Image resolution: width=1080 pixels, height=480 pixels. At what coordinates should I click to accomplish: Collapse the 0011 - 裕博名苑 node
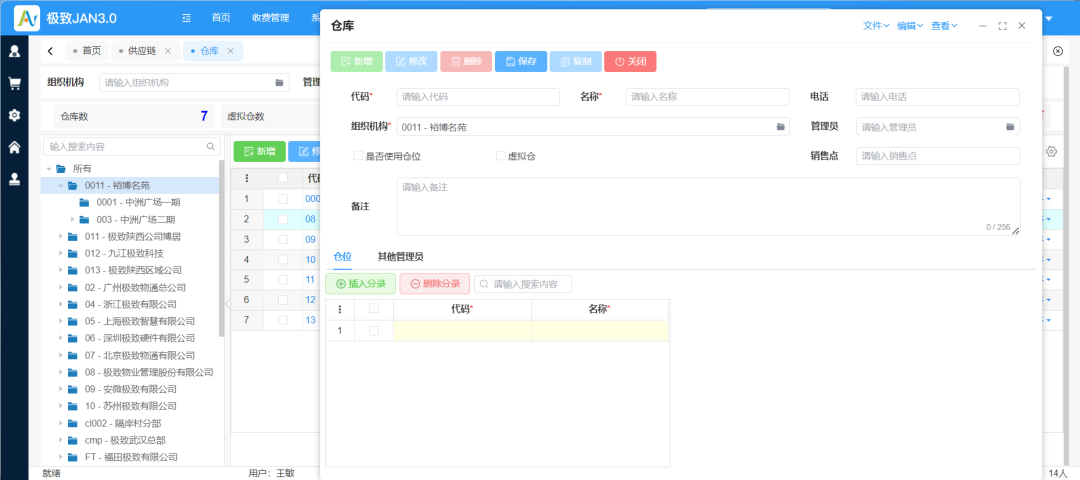[x=61, y=186]
